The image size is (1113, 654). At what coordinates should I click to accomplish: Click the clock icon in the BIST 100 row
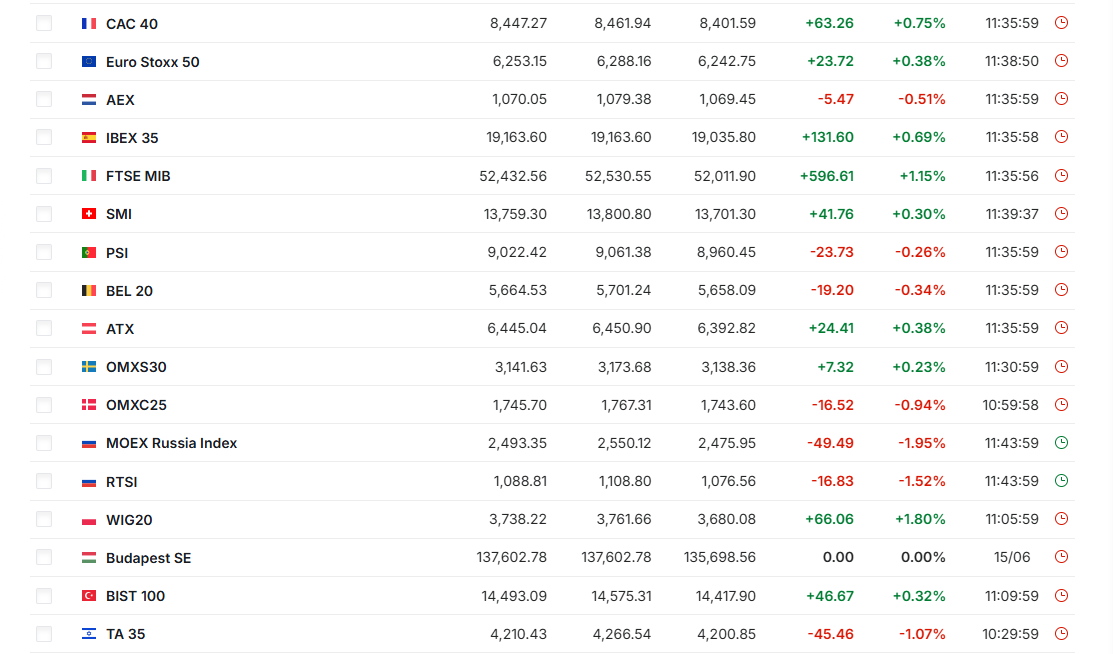coord(1061,596)
